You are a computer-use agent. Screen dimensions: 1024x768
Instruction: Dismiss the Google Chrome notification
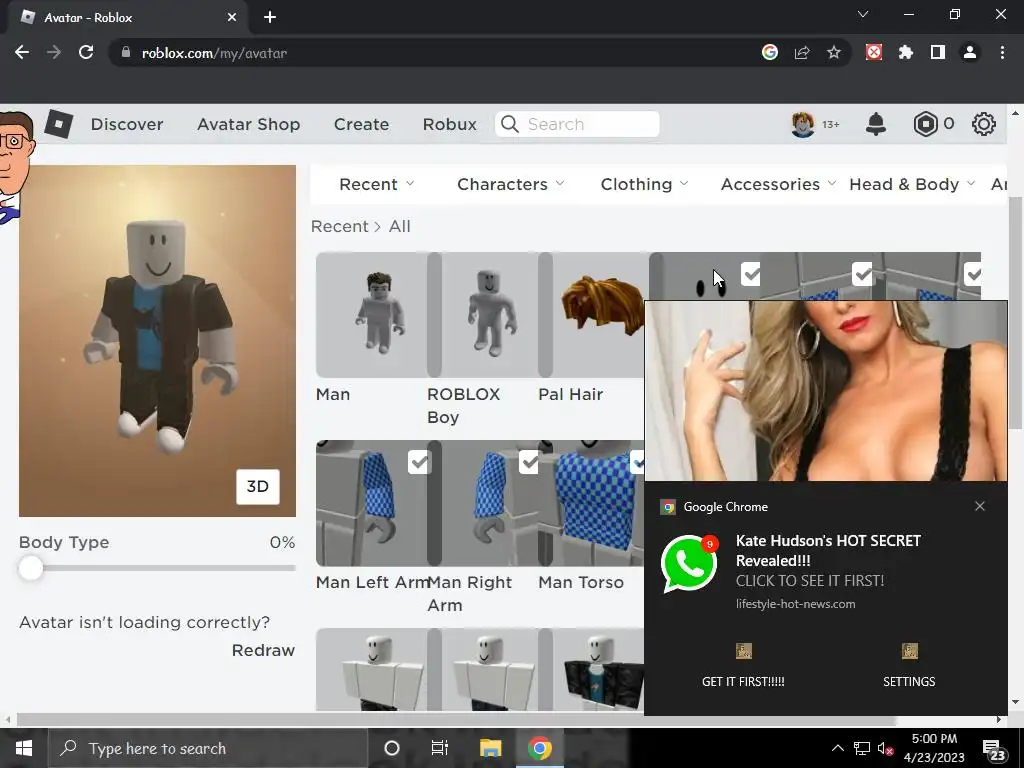click(x=980, y=506)
